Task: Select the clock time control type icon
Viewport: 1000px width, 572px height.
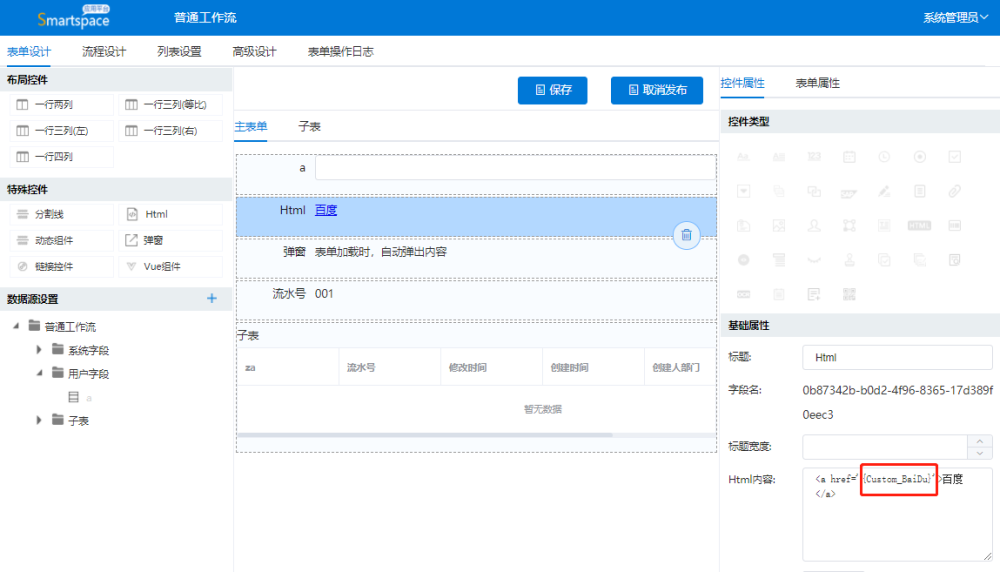Action: pyautogui.click(x=884, y=157)
